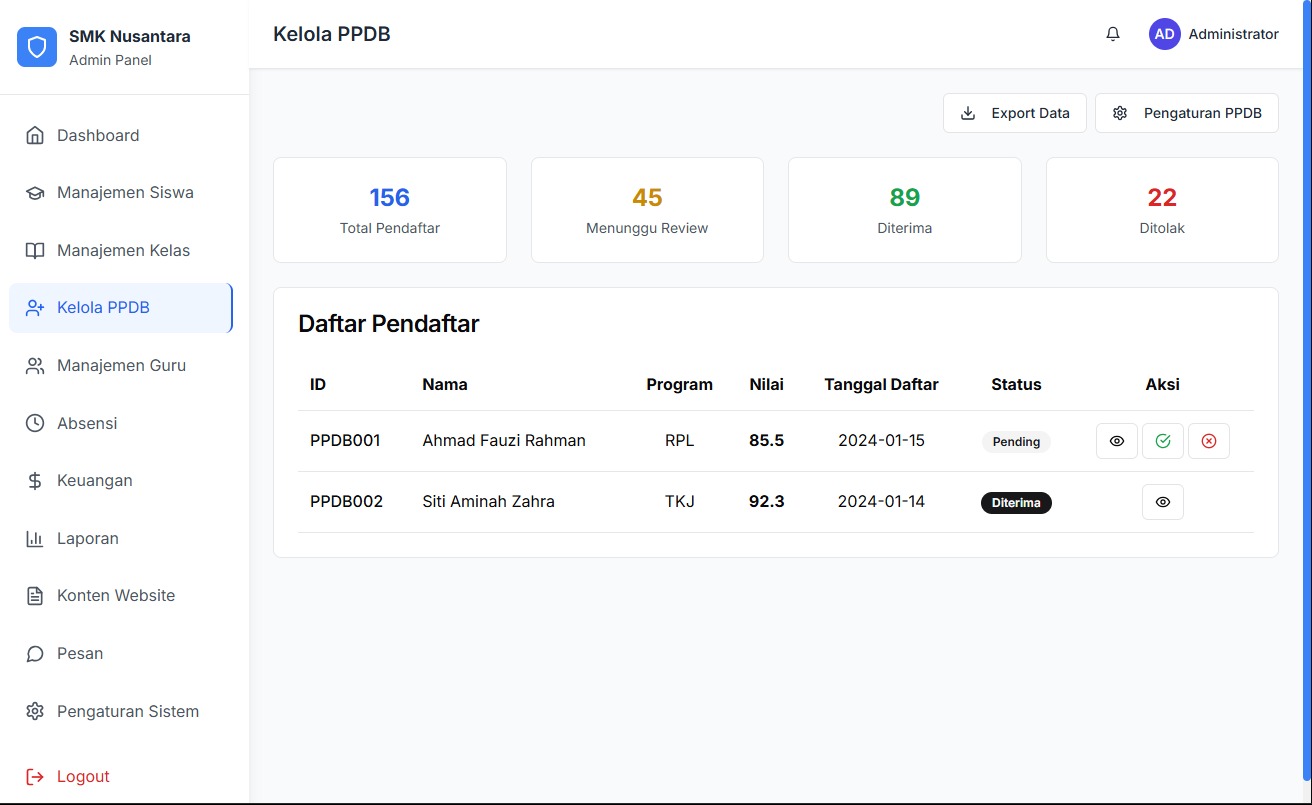The width and height of the screenshot is (1312, 805).
Task: View details of Siti Aminah Zahra
Action: click(1162, 502)
